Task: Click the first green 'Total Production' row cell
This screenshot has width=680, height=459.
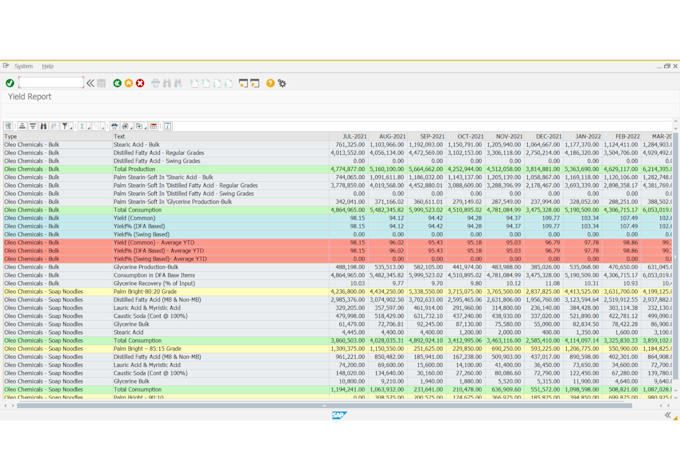Action: point(220,169)
